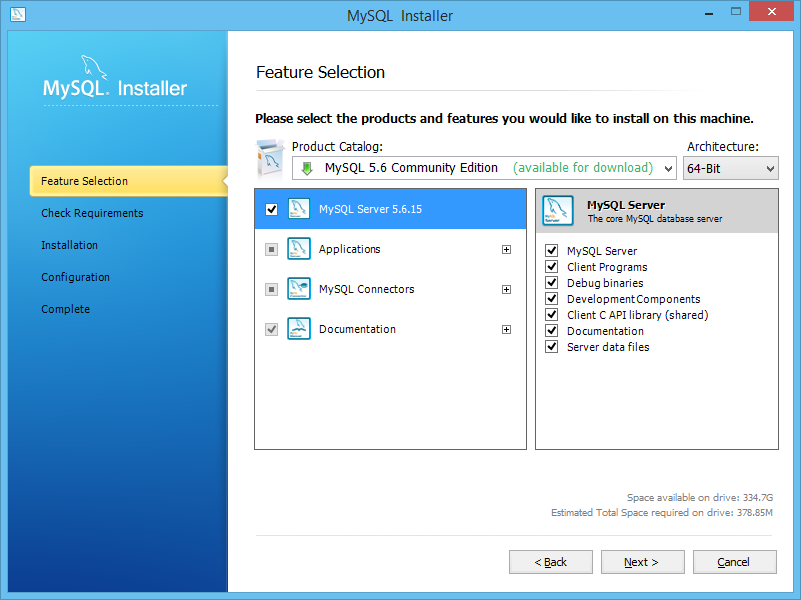Screen dimensions: 801x600
Task: Go to the Complete step
Action: (65, 309)
